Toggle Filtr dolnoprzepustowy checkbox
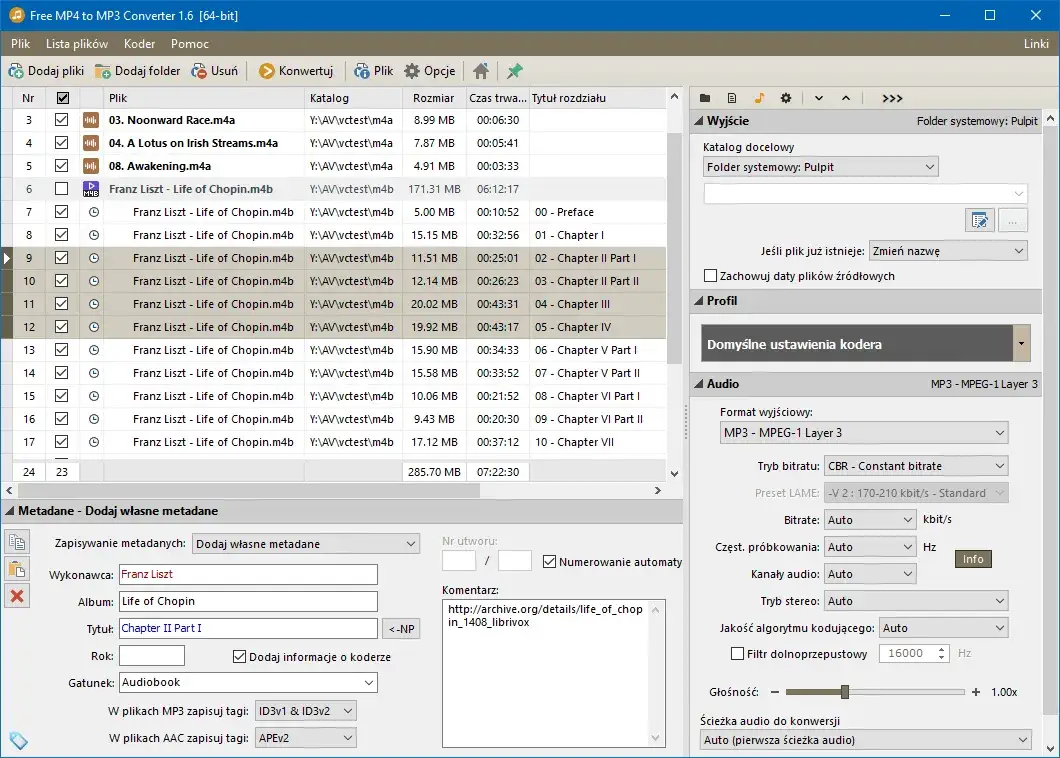Screen dimensions: 1060x758 point(737,653)
